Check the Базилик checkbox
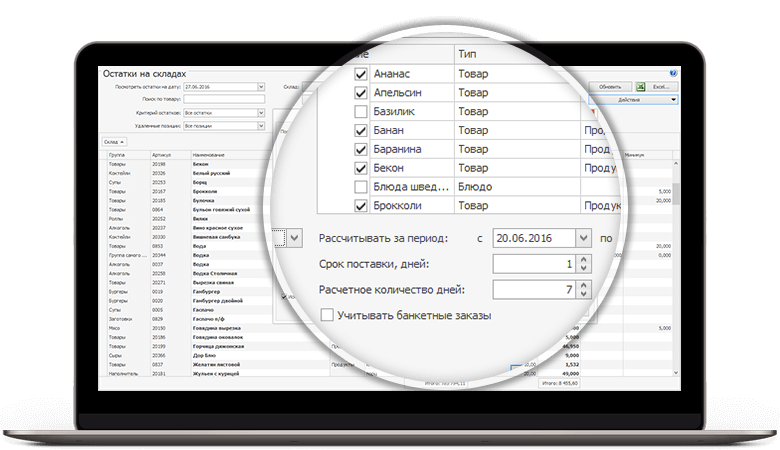Image resolution: width=780 pixels, height=450 pixels. (360, 111)
